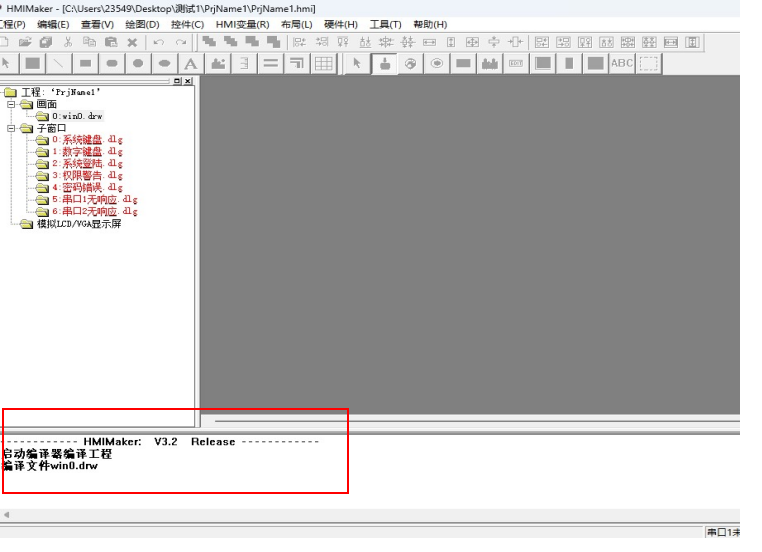Select 2:系统登陆.dlg sub-window

[87, 164]
